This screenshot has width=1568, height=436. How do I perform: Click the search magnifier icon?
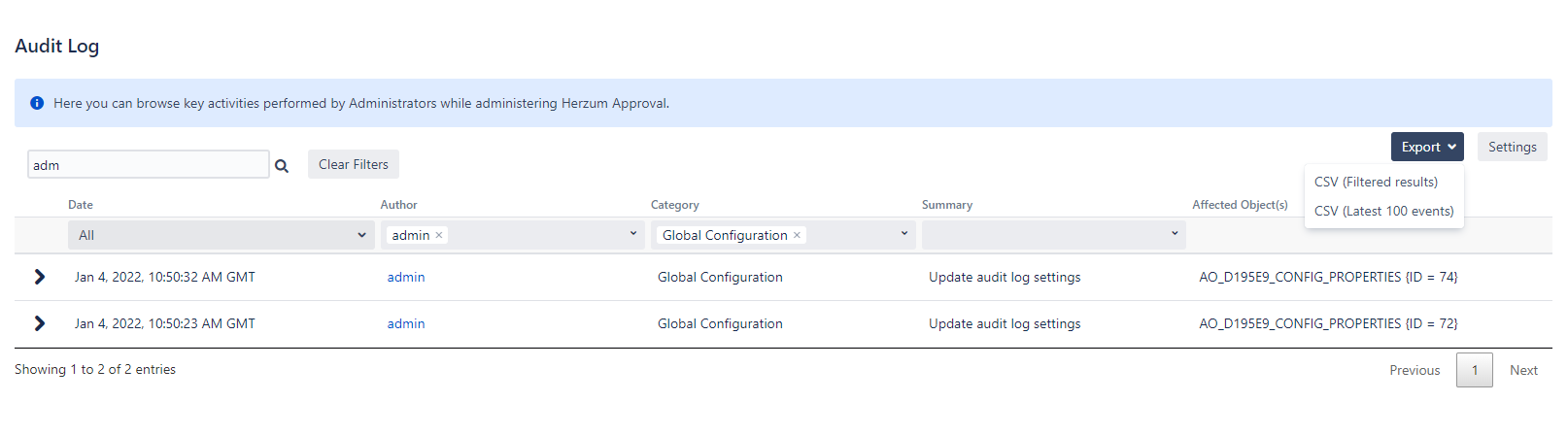(282, 166)
